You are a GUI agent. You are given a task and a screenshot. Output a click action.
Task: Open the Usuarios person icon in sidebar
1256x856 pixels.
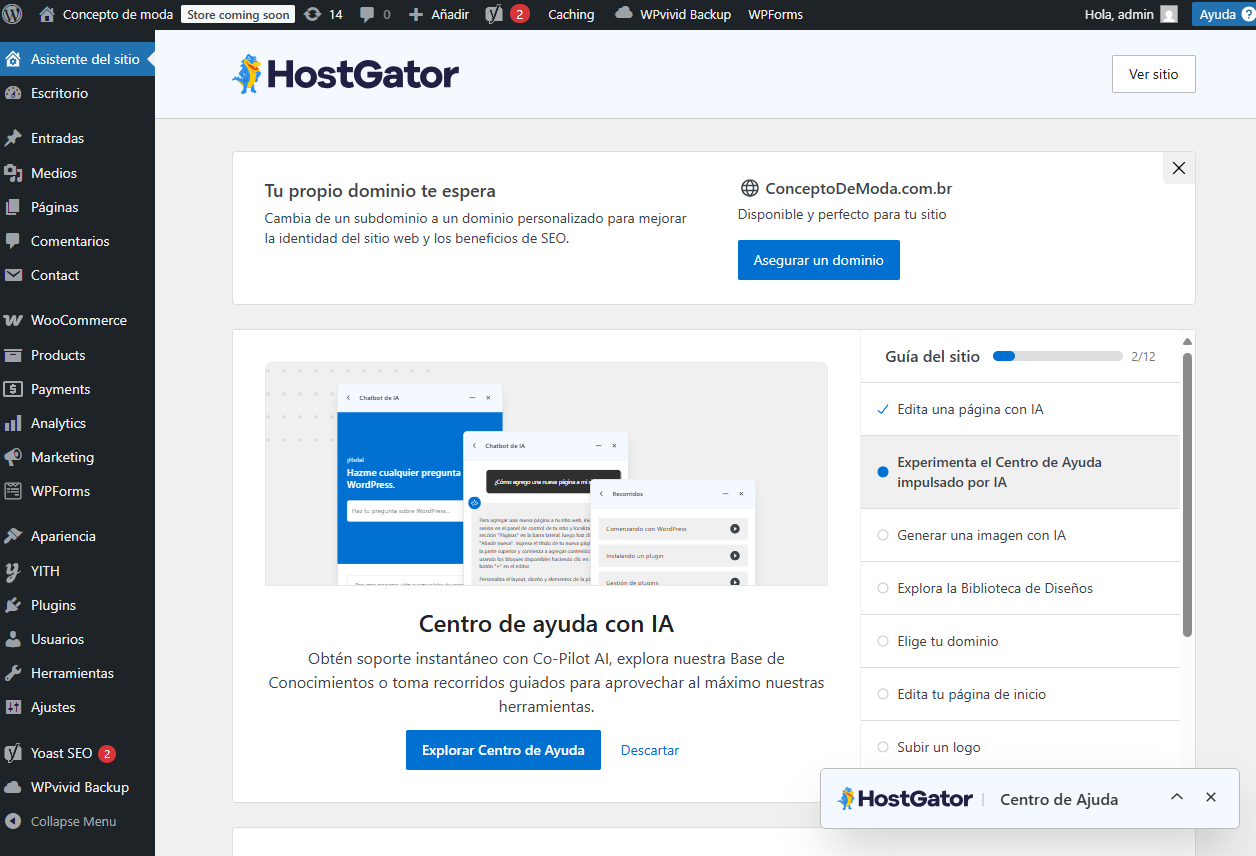point(13,639)
